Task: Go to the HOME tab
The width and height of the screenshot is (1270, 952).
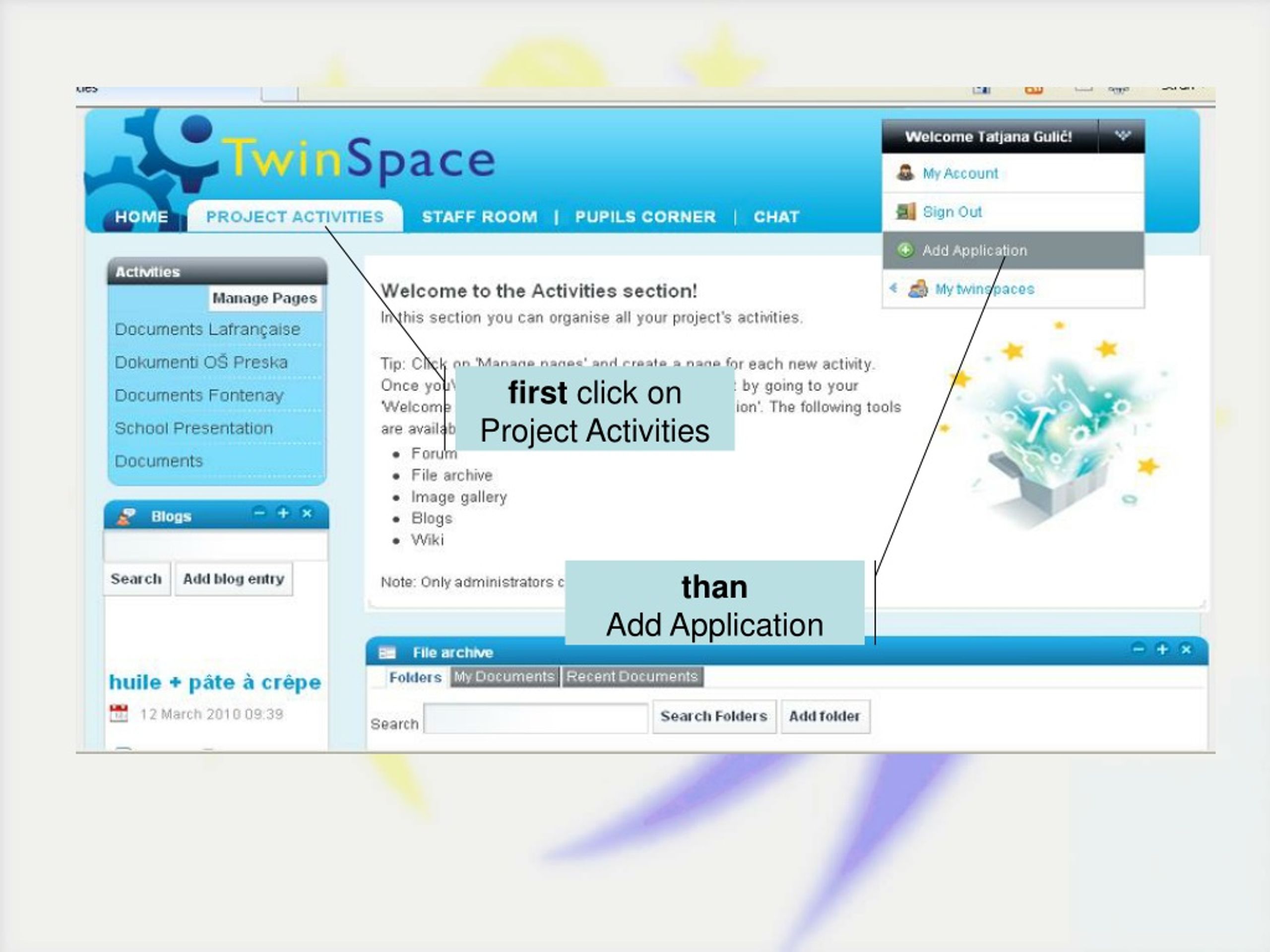Action: click(x=141, y=217)
